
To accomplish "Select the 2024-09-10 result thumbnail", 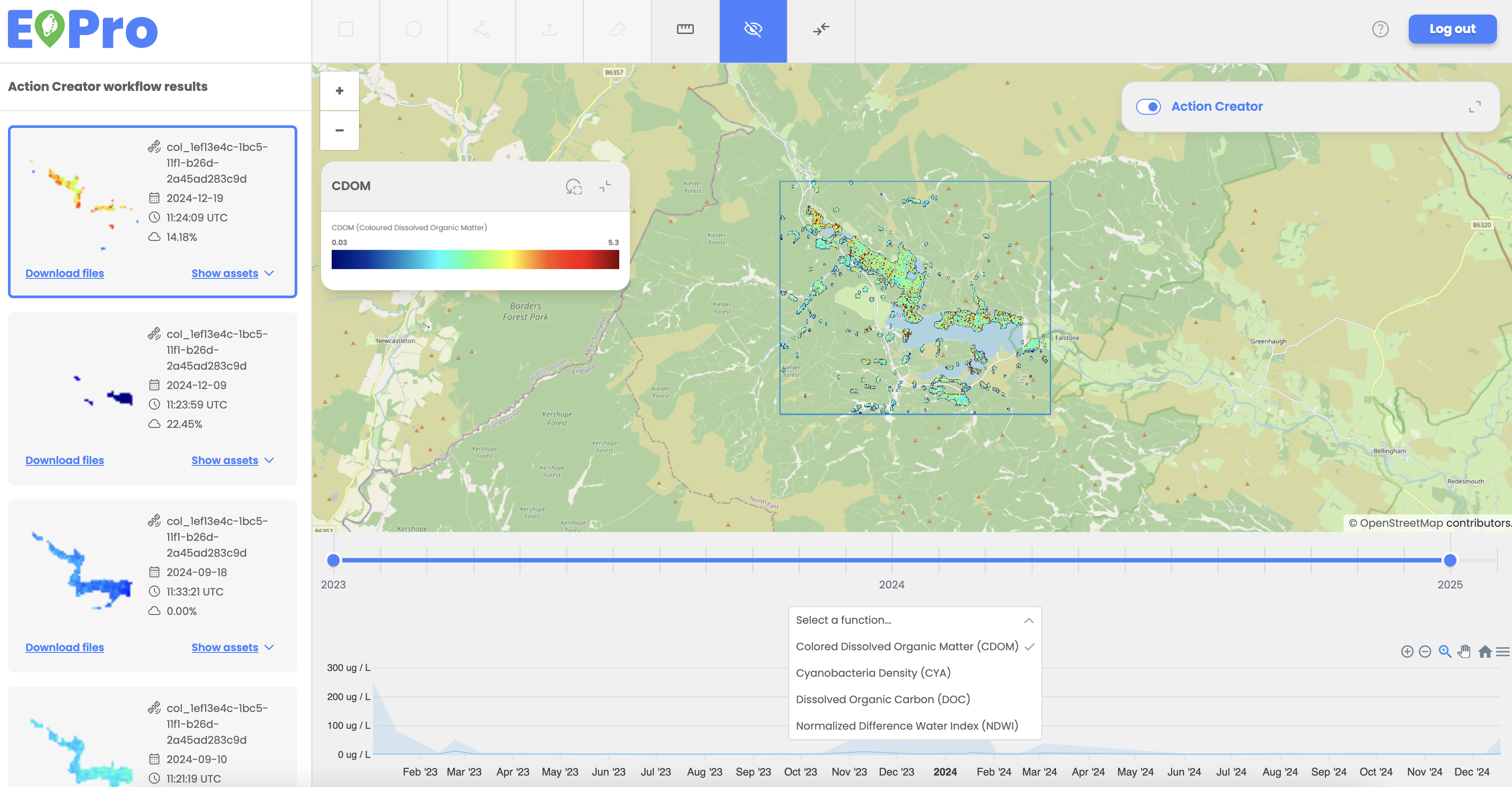I will (x=82, y=751).
